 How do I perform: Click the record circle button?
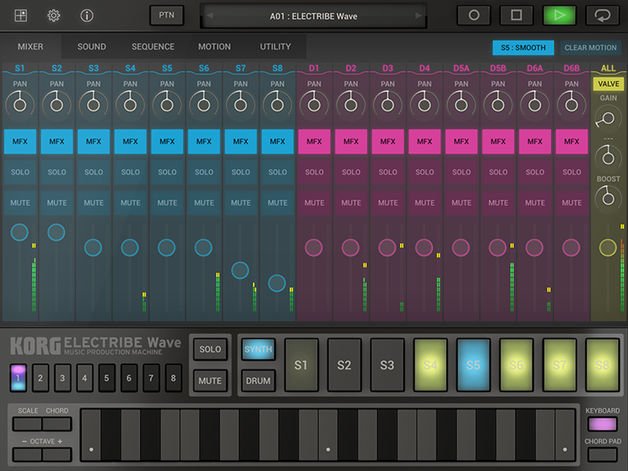point(474,16)
